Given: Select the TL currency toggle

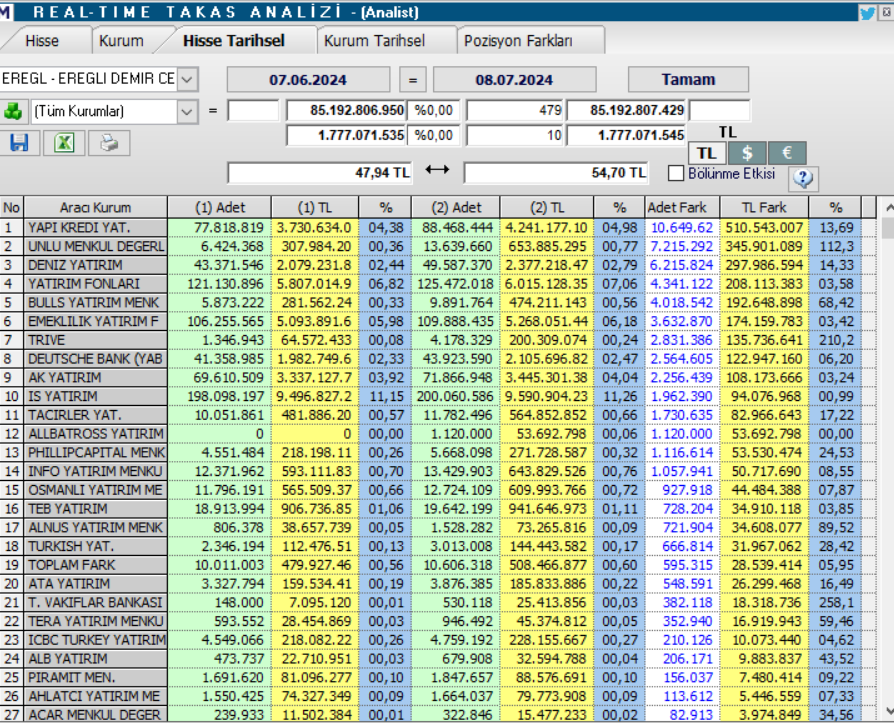Looking at the screenshot, I should coord(707,153).
